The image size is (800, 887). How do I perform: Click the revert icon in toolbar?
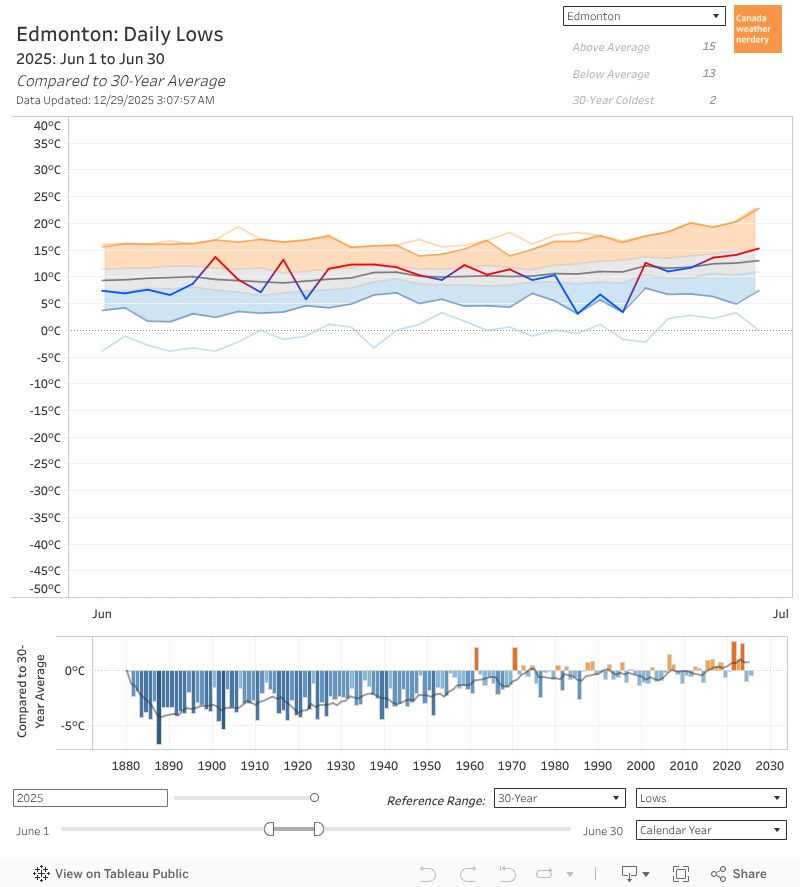tap(506, 873)
